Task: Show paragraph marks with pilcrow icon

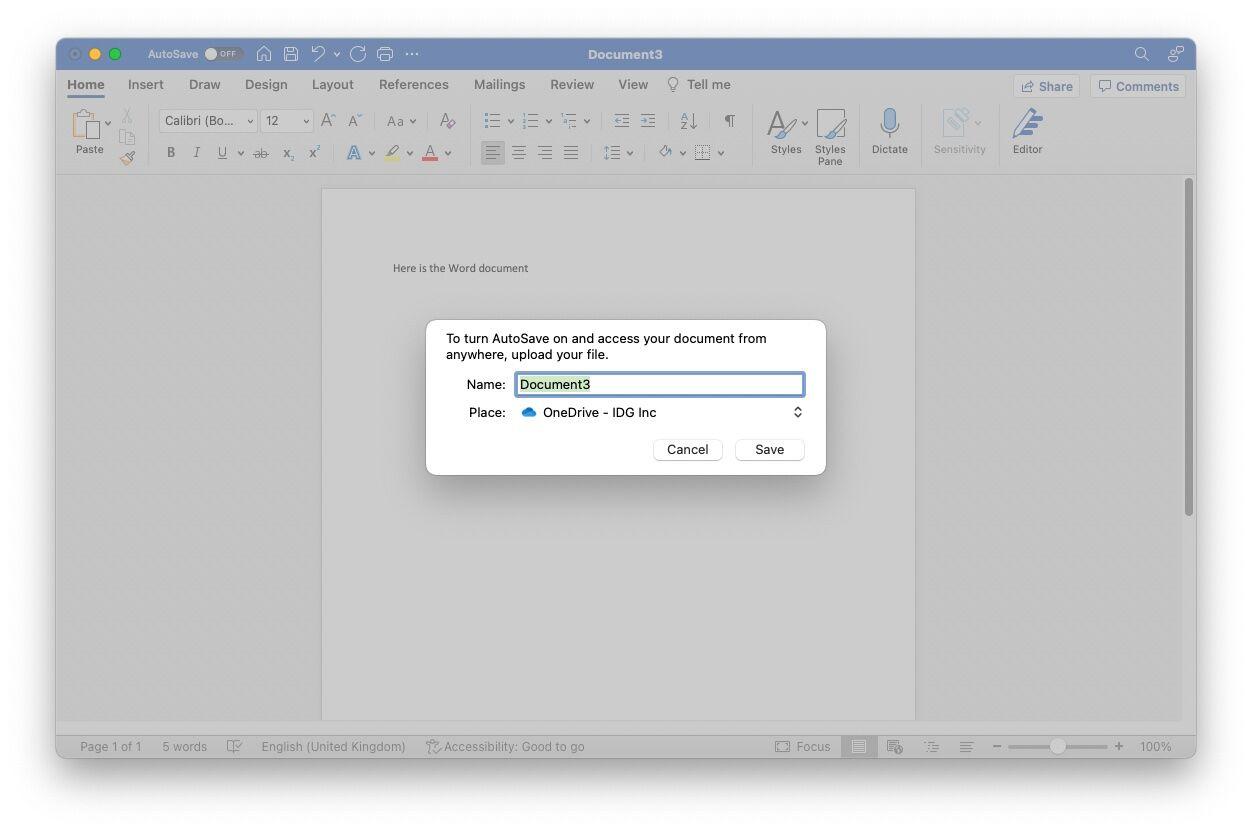Action: pyautogui.click(x=730, y=121)
